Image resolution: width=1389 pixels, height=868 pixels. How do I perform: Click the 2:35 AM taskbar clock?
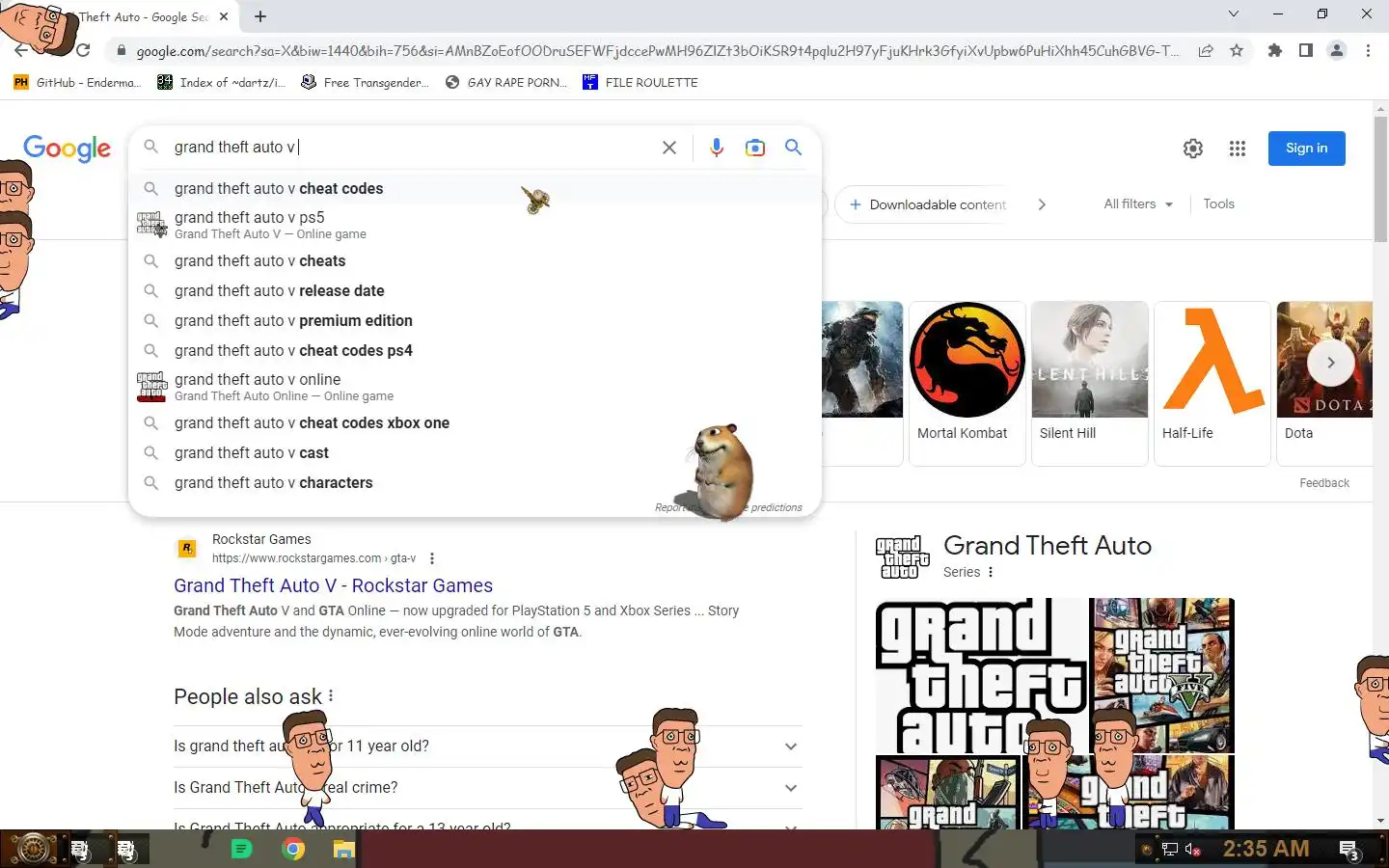(1266, 849)
